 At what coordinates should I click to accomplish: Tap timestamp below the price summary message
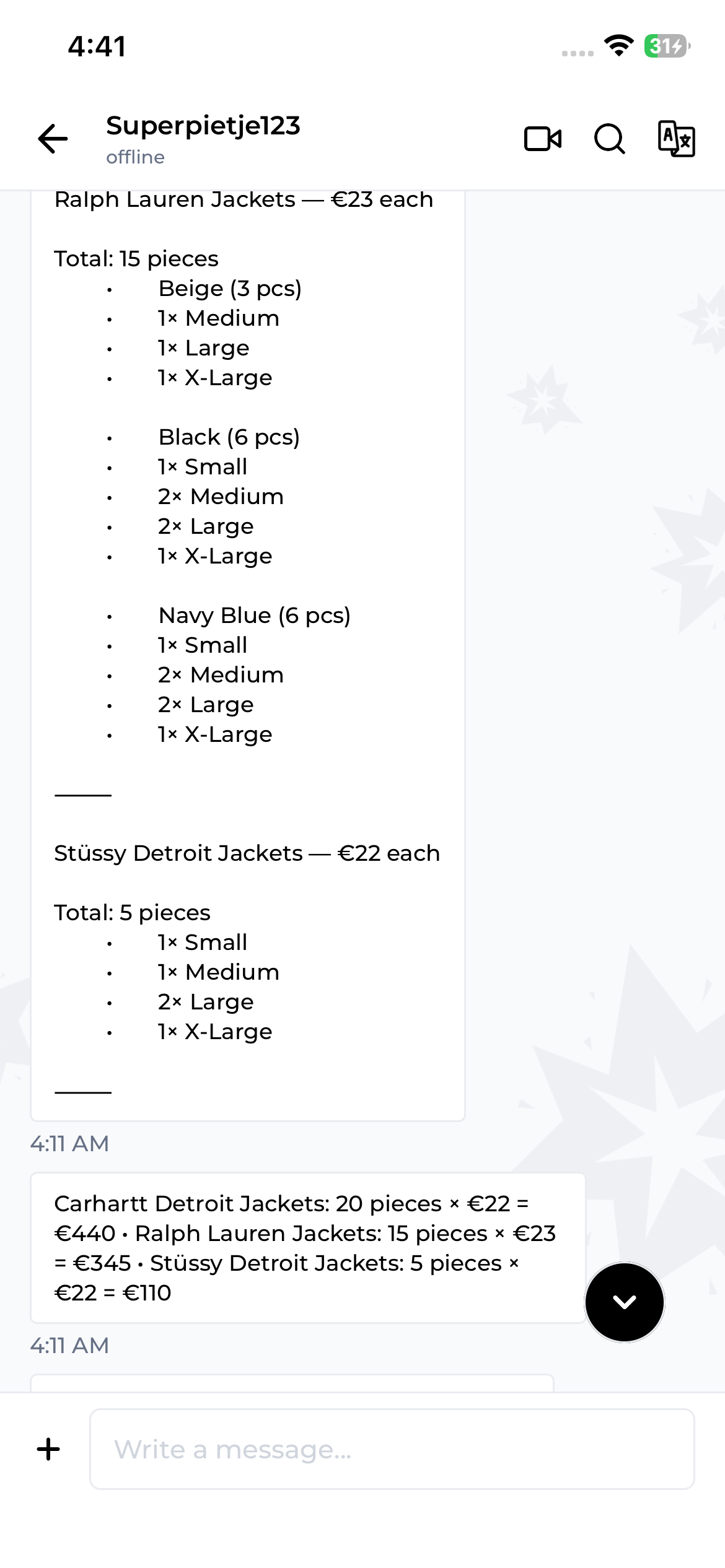pos(69,1345)
